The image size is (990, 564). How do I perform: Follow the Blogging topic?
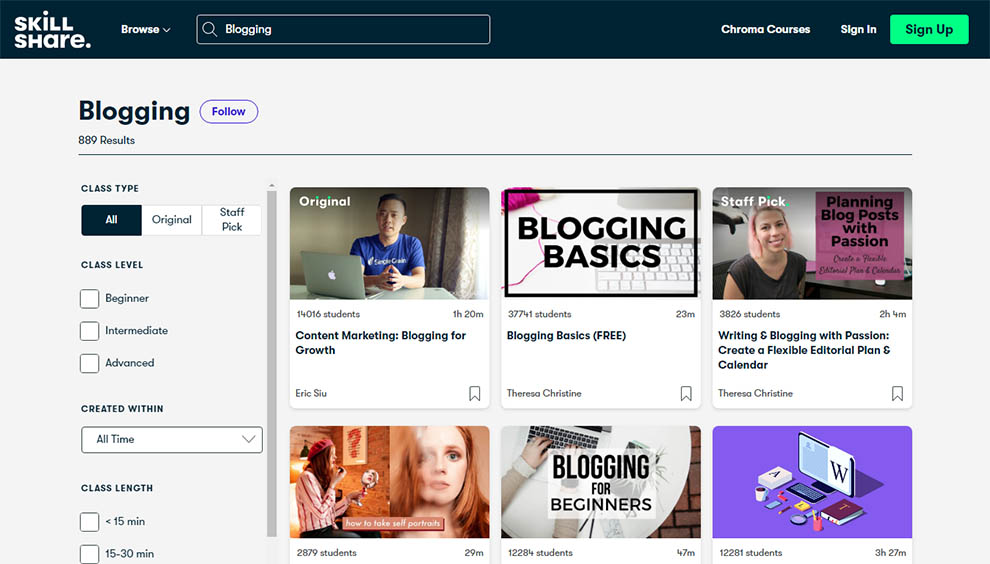[x=229, y=111]
